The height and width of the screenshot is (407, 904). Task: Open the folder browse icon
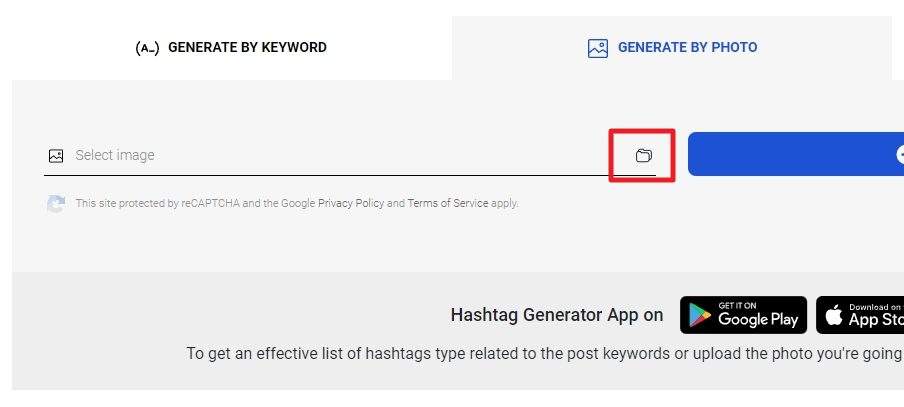tap(643, 155)
